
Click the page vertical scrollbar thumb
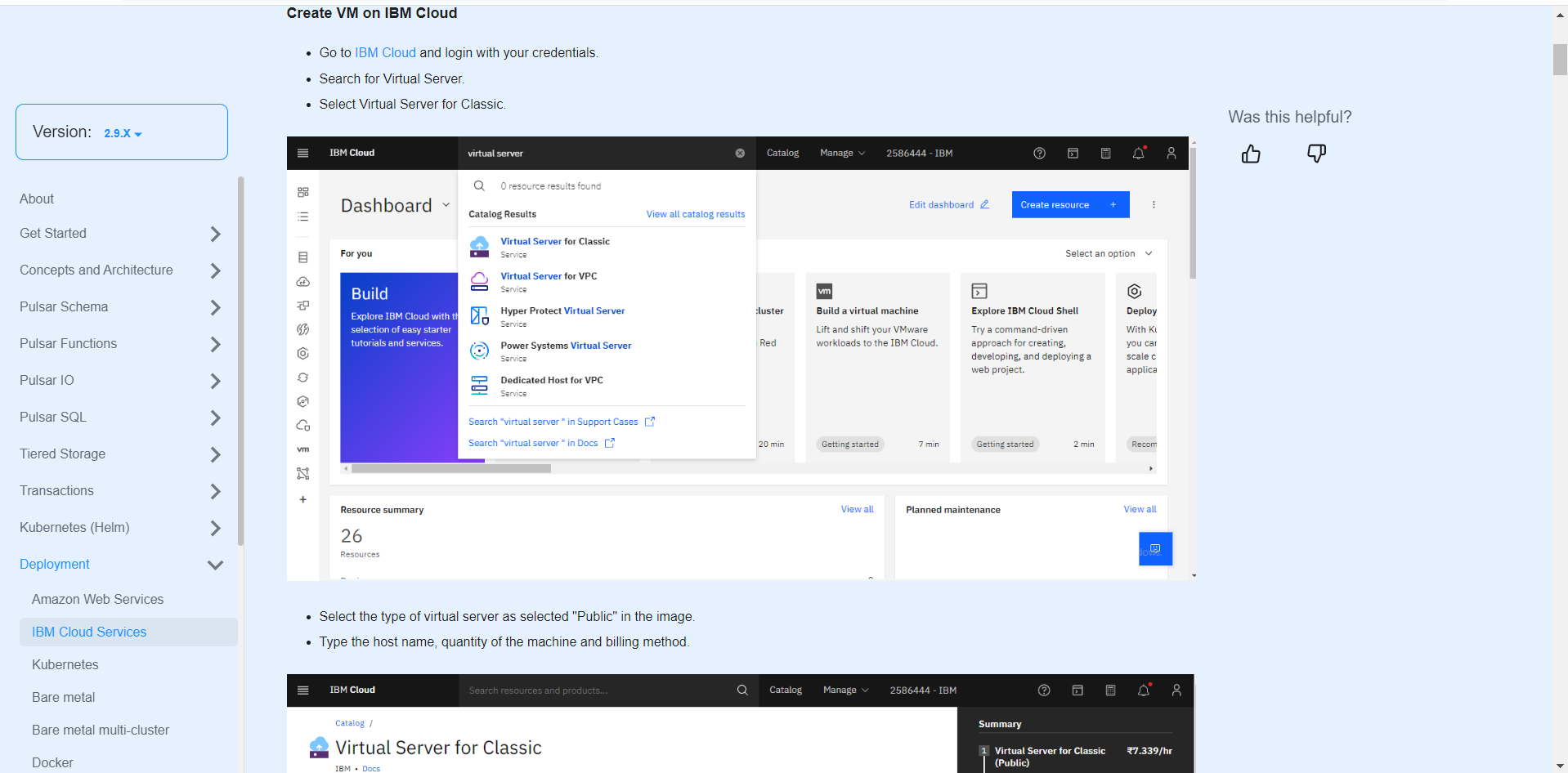tap(1560, 60)
